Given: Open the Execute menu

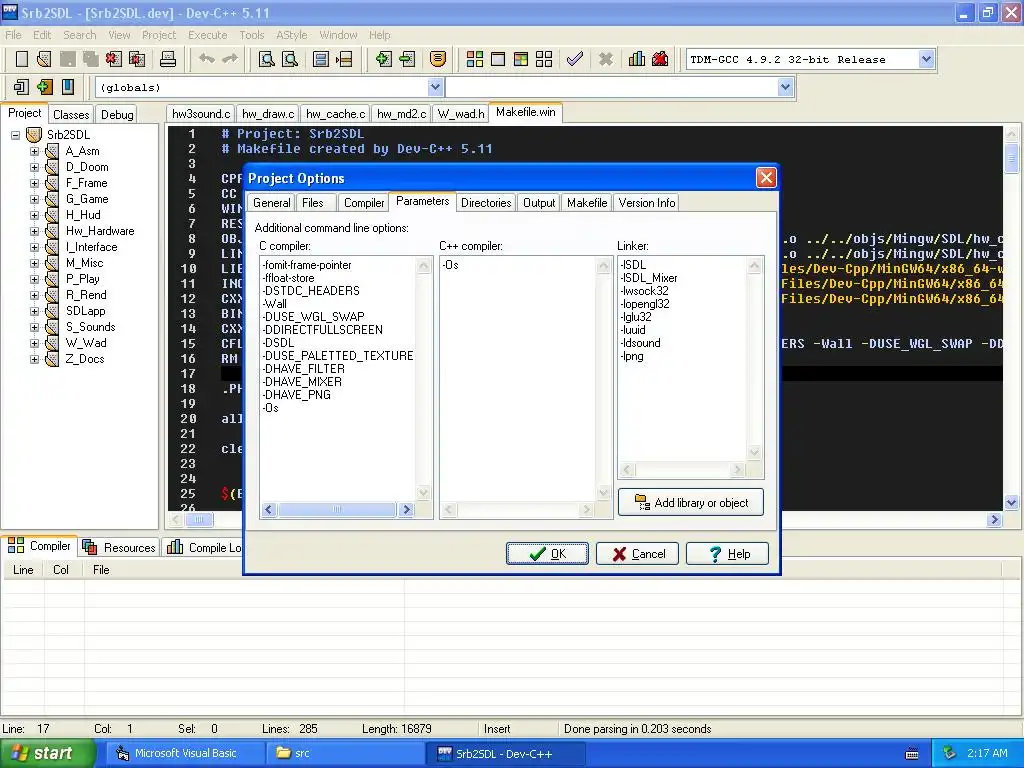Looking at the screenshot, I should click(x=208, y=35).
